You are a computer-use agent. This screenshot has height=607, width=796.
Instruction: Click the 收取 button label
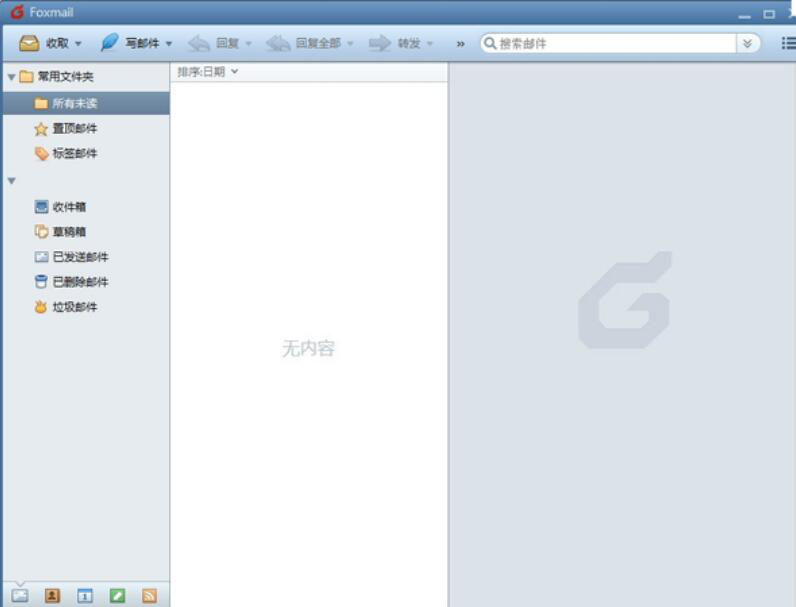click(x=57, y=43)
